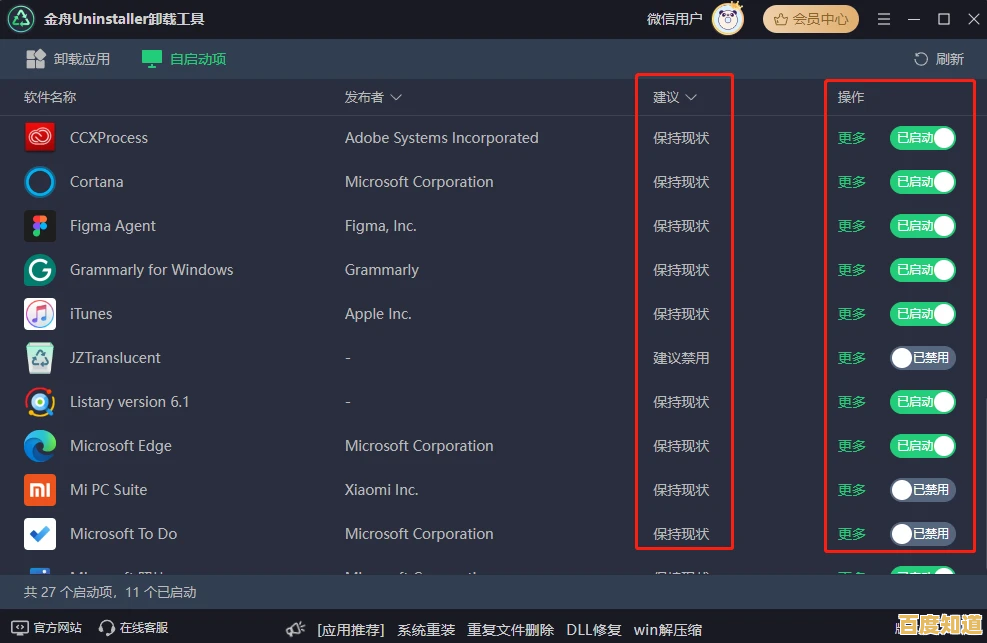Enable Microsoft To Do startup toggle
987x643 pixels.
[922, 534]
